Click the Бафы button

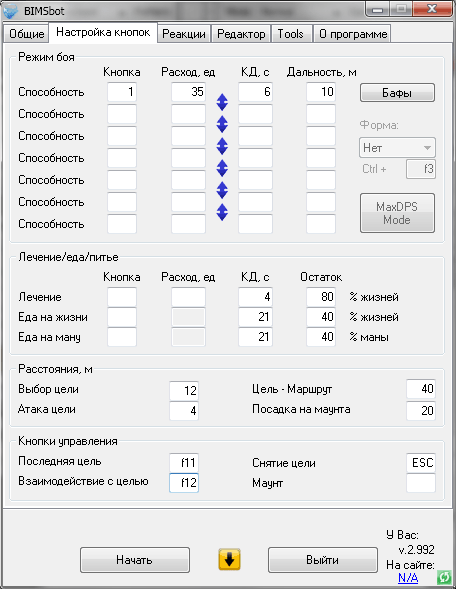397,93
